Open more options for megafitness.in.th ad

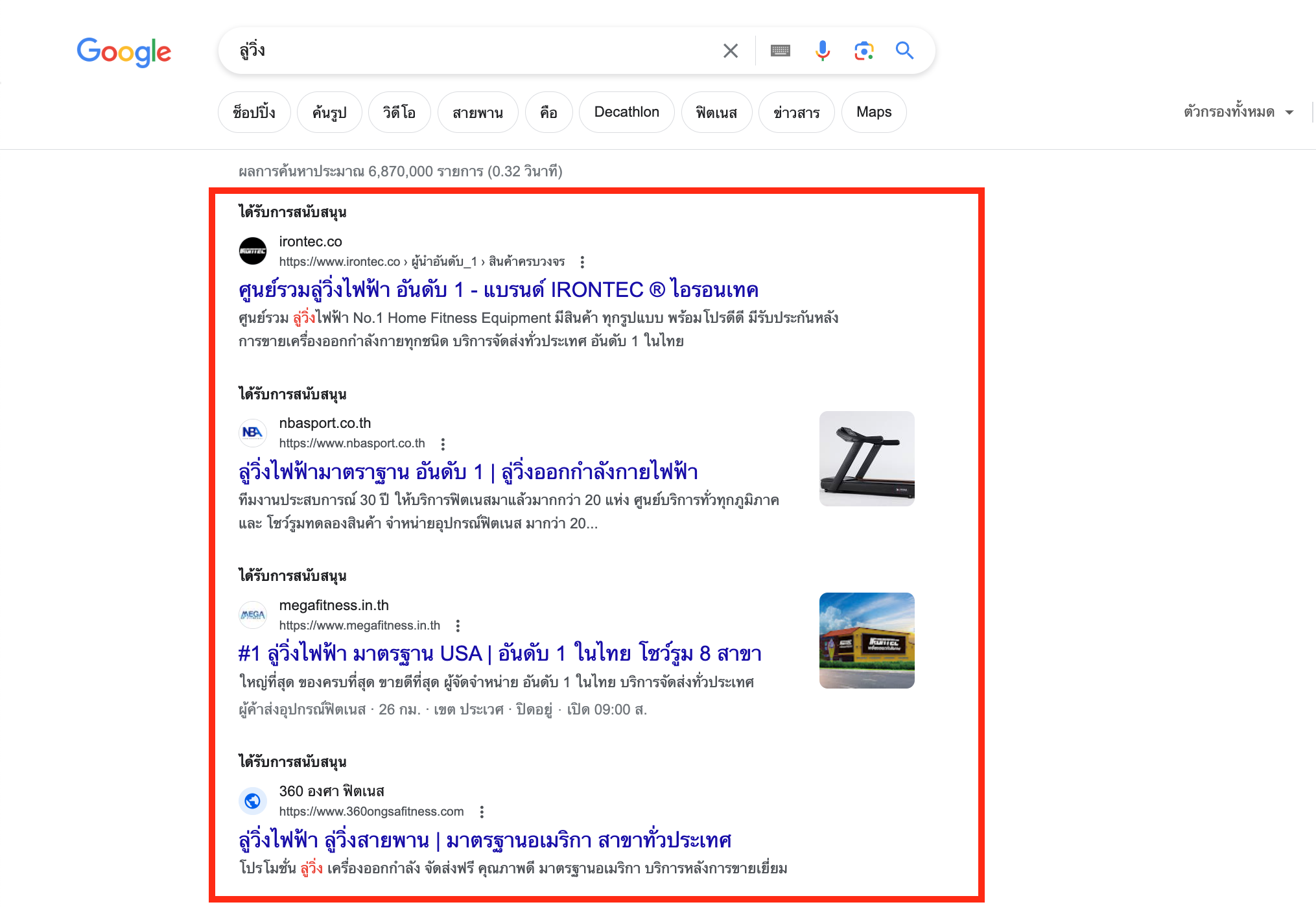458,626
